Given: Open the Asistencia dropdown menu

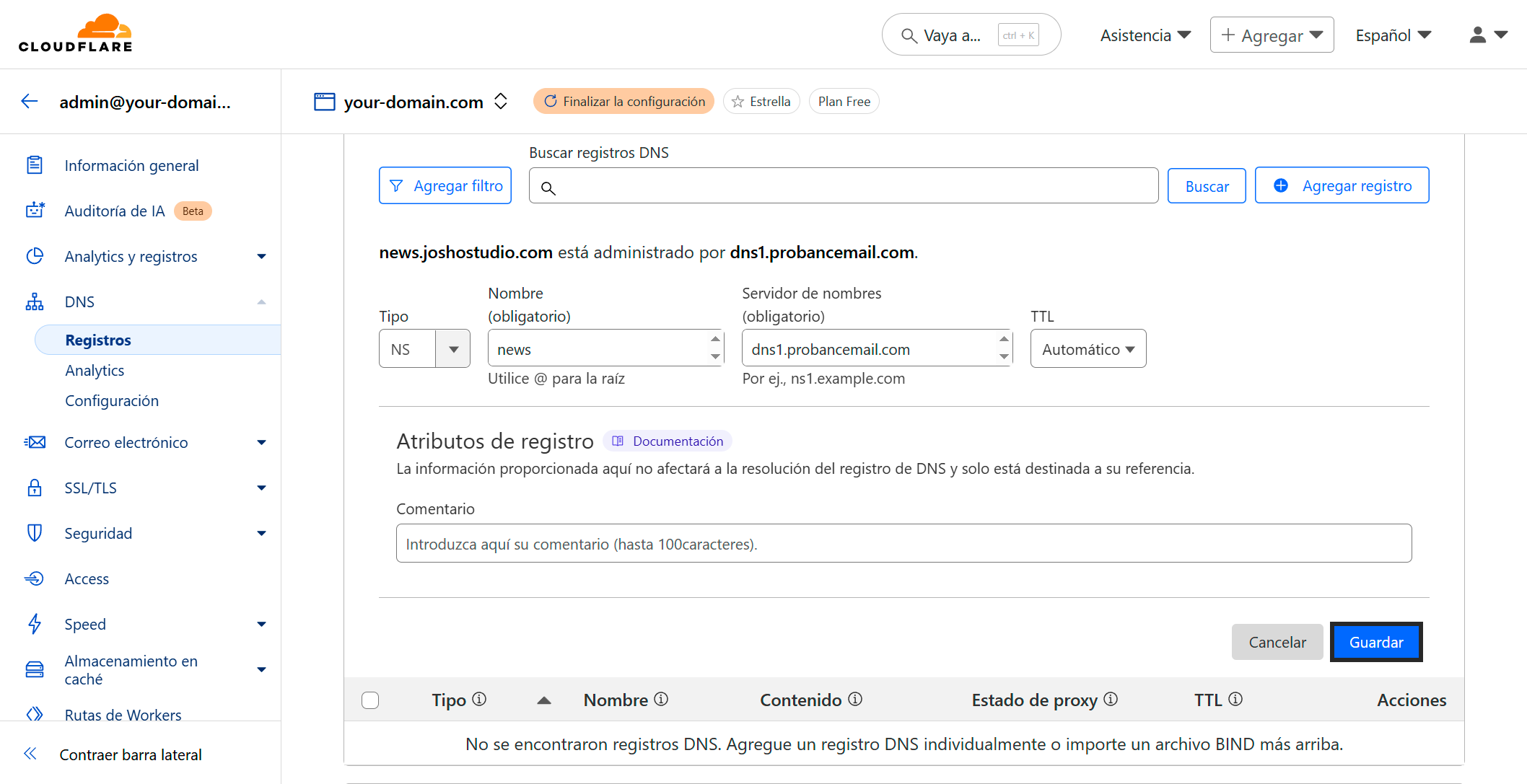Looking at the screenshot, I should click(x=1145, y=35).
